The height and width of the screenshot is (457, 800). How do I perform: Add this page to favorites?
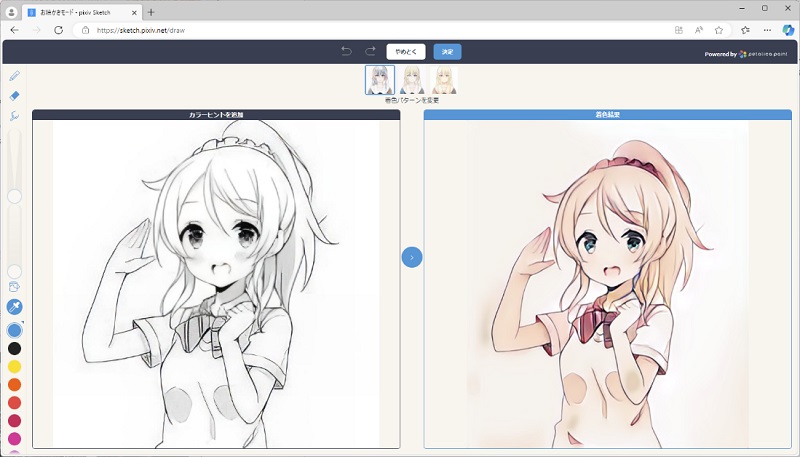point(719,30)
